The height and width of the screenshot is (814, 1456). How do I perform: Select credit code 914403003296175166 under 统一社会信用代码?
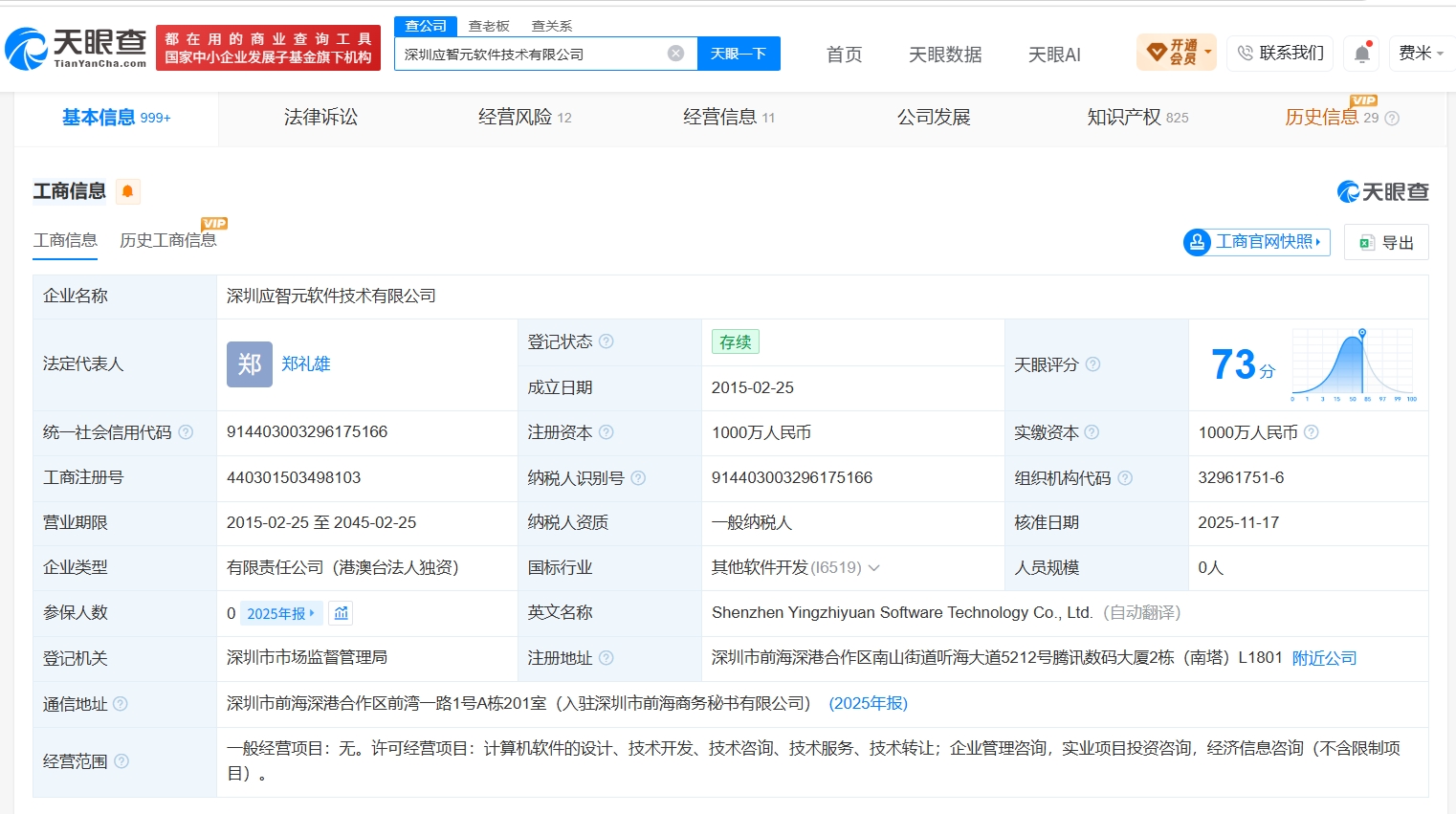(307, 432)
